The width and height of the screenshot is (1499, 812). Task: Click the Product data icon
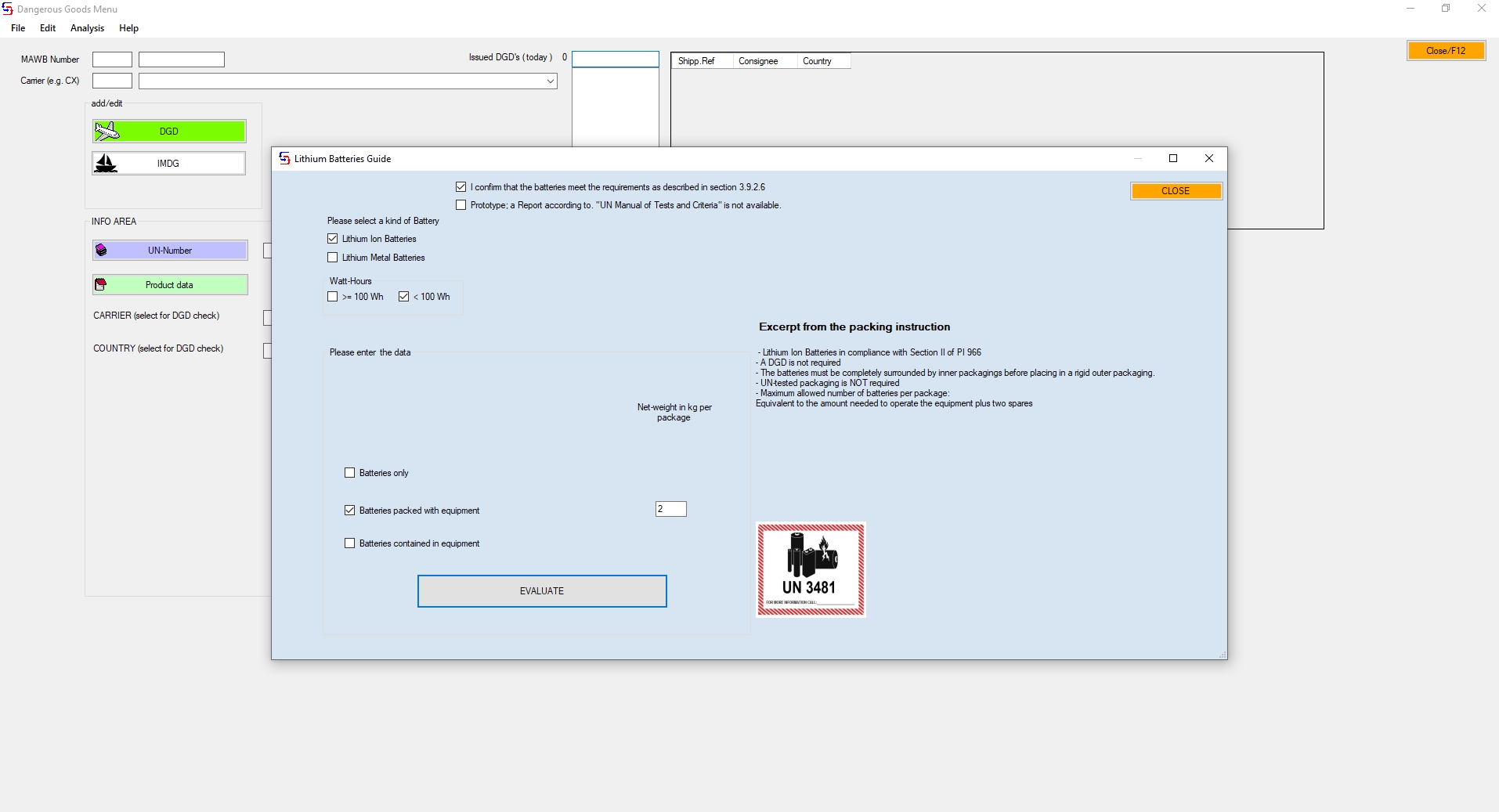(x=100, y=285)
